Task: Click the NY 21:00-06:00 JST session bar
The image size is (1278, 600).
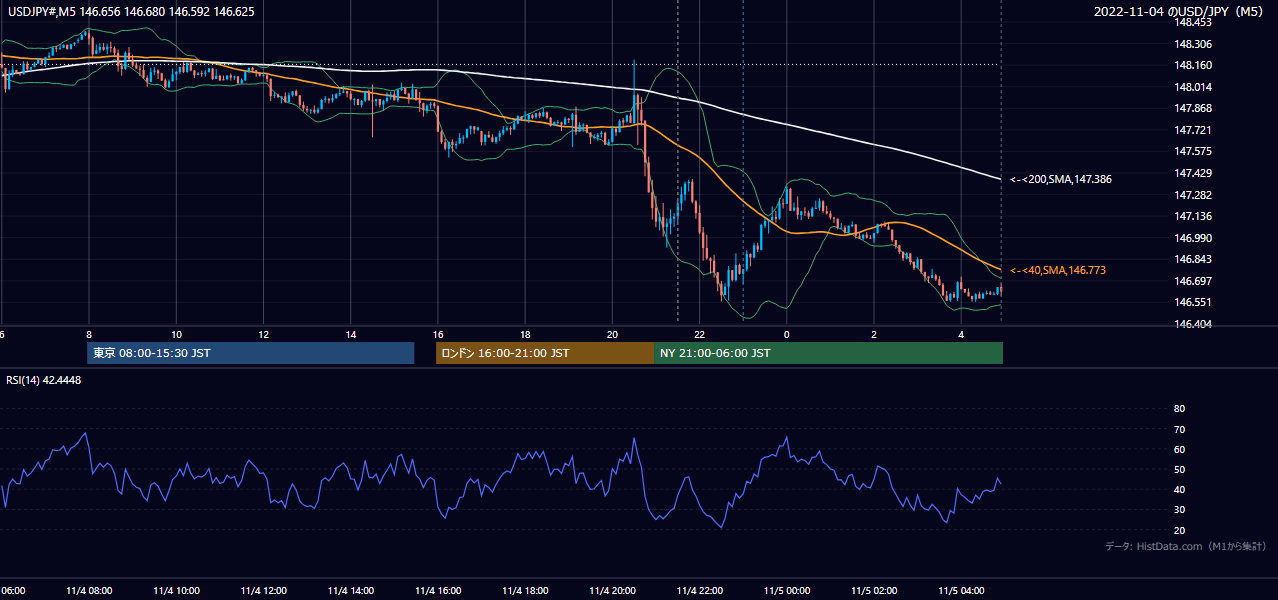Action: (x=828, y=353)
